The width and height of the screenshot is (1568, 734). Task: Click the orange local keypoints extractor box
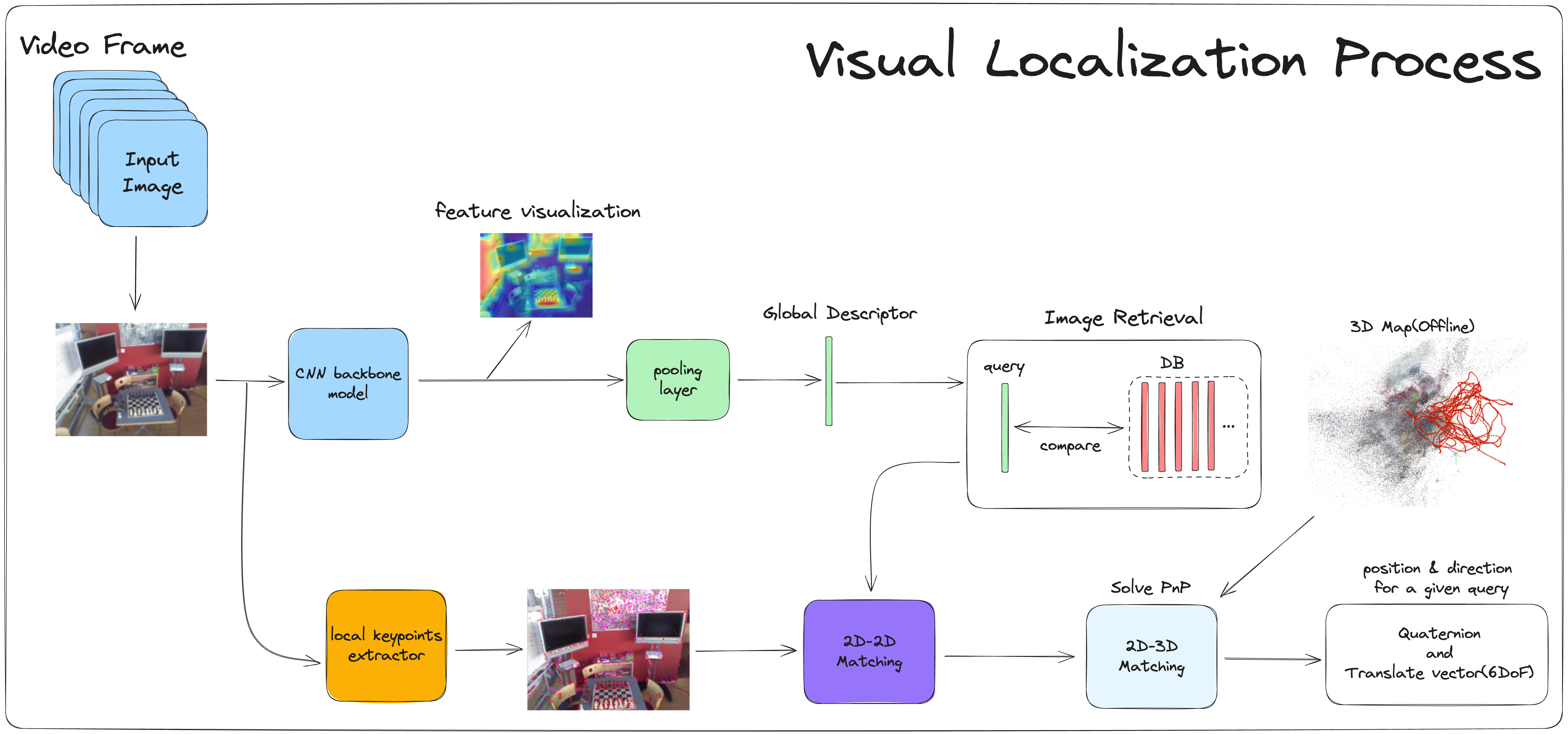pos(386,645)
